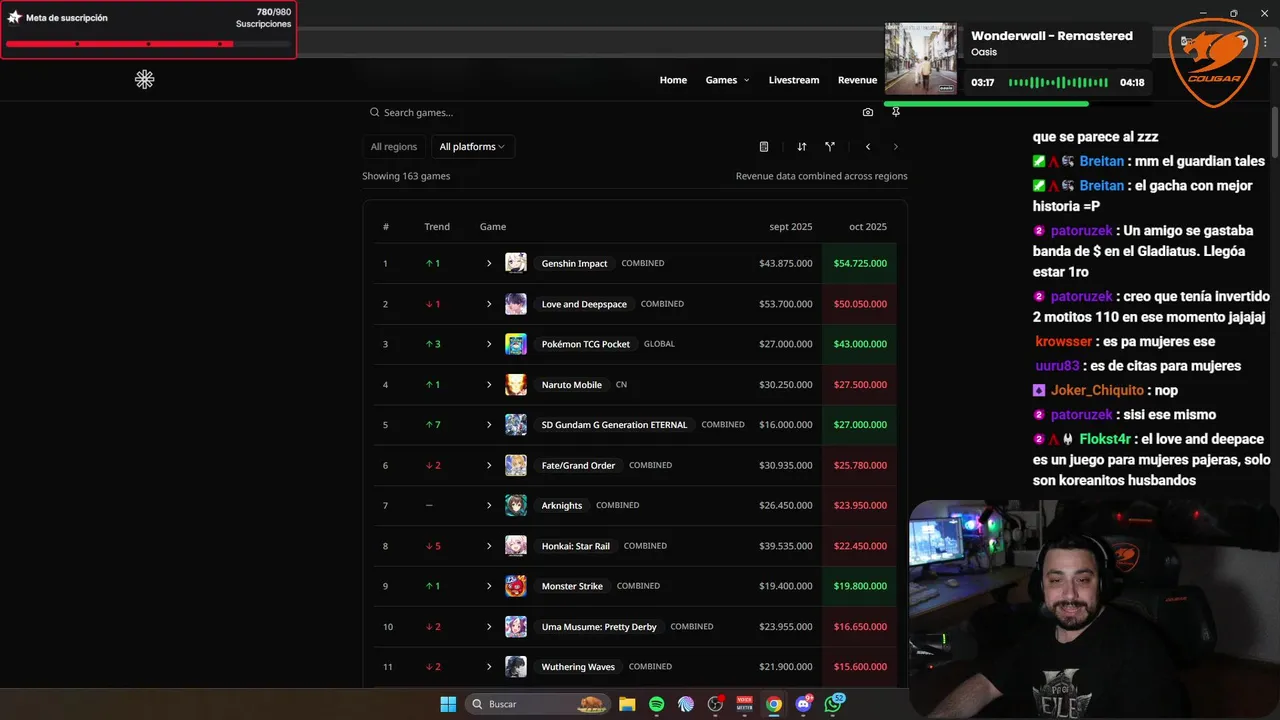The width and height of the screenshot is (1280, 720).
Task: Expand the Naruto Mobile row
Action: coord(489,385)
